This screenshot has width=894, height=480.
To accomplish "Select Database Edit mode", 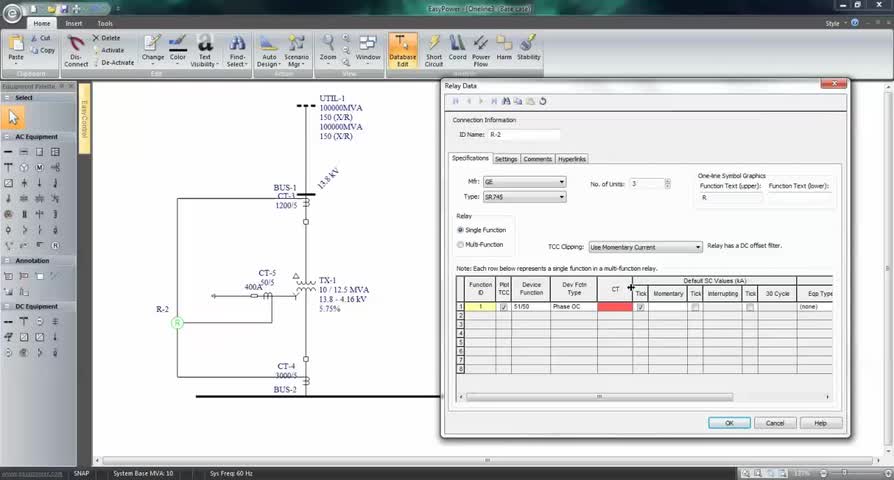I will (x=403, y=51).
